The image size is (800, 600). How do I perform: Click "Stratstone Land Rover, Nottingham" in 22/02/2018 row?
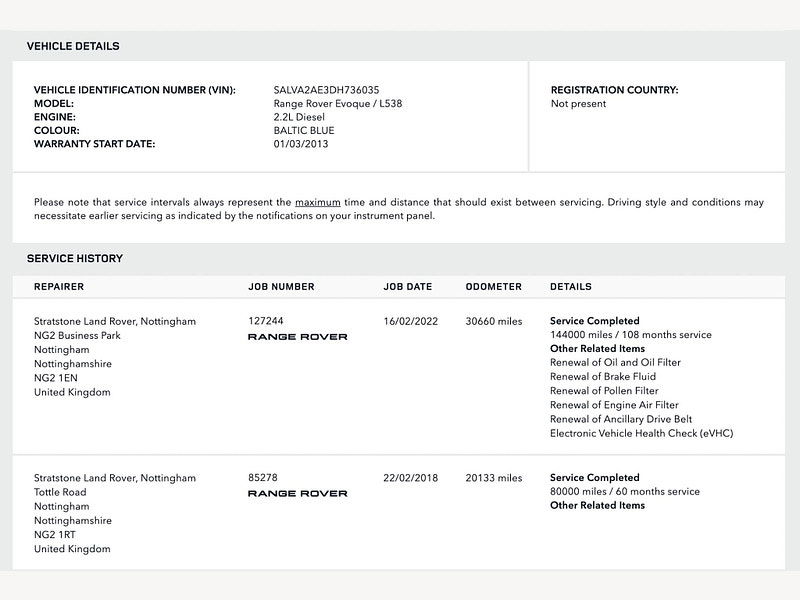pos(115,478)
